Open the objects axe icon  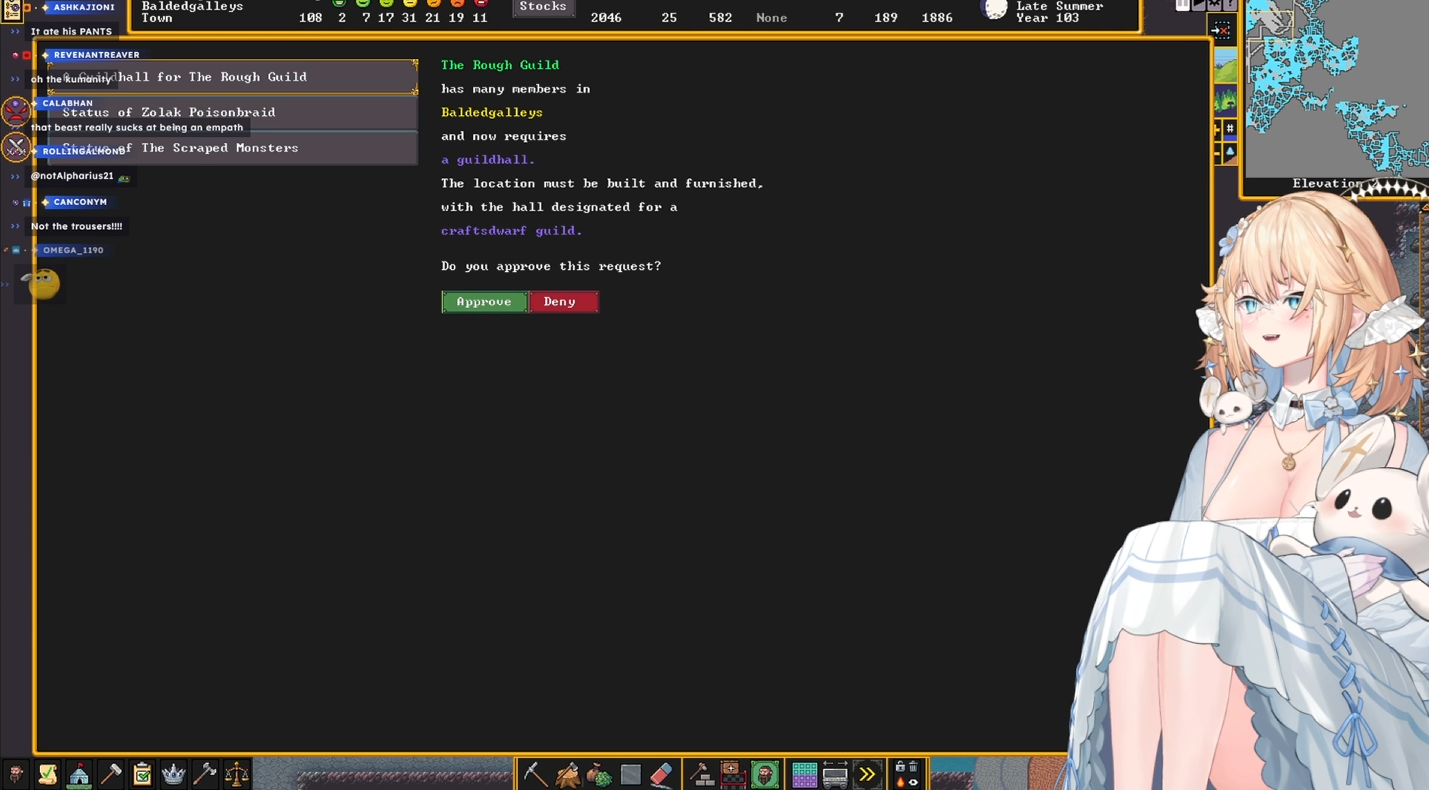pos(205,774)
